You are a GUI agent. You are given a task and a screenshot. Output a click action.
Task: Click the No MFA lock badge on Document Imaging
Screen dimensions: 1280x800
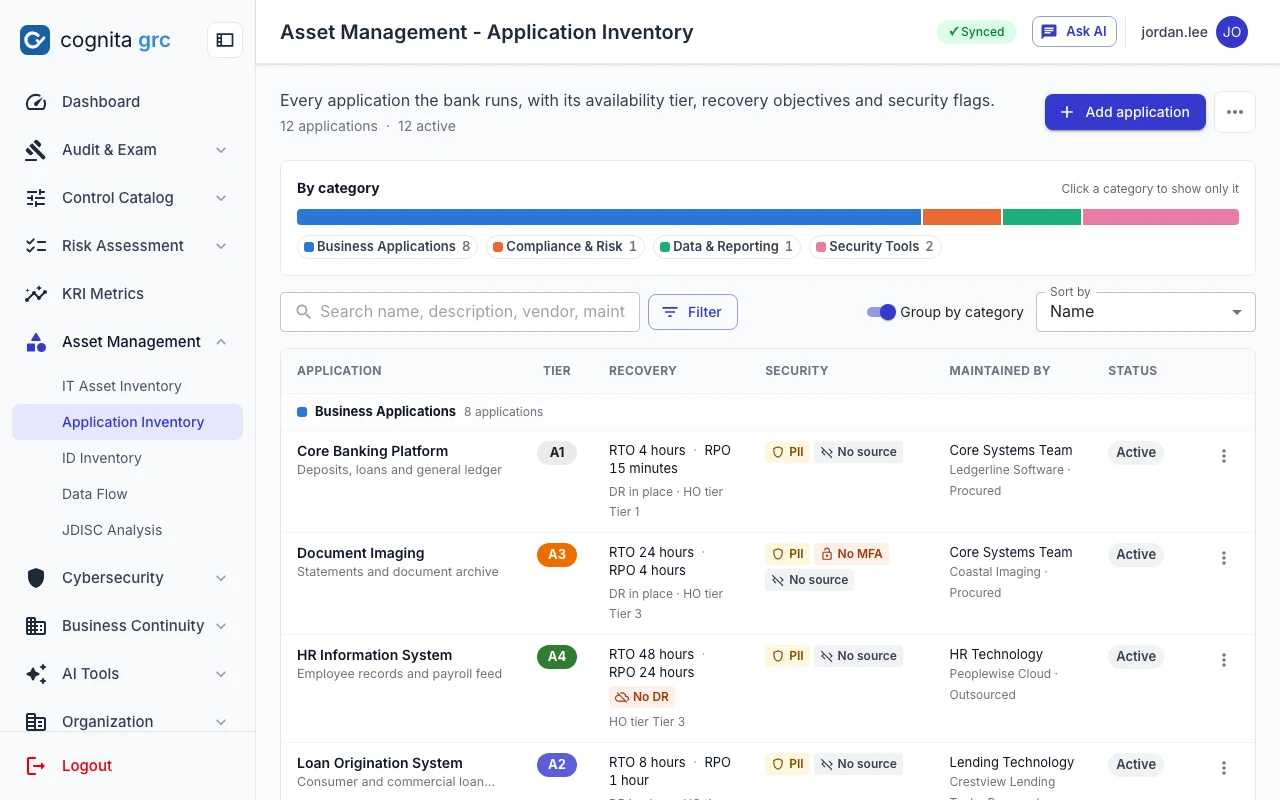851,554
